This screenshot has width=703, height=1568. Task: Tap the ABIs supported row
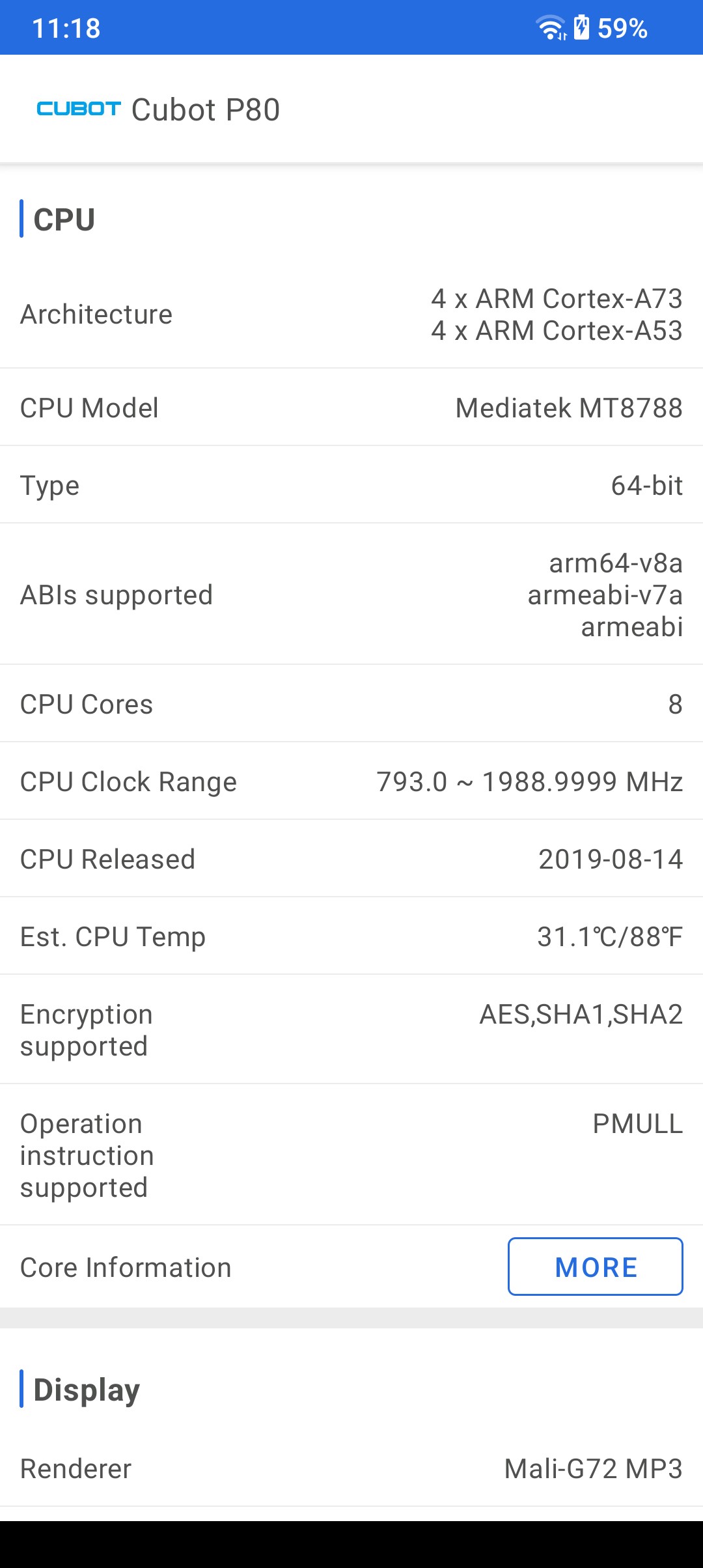351,595
